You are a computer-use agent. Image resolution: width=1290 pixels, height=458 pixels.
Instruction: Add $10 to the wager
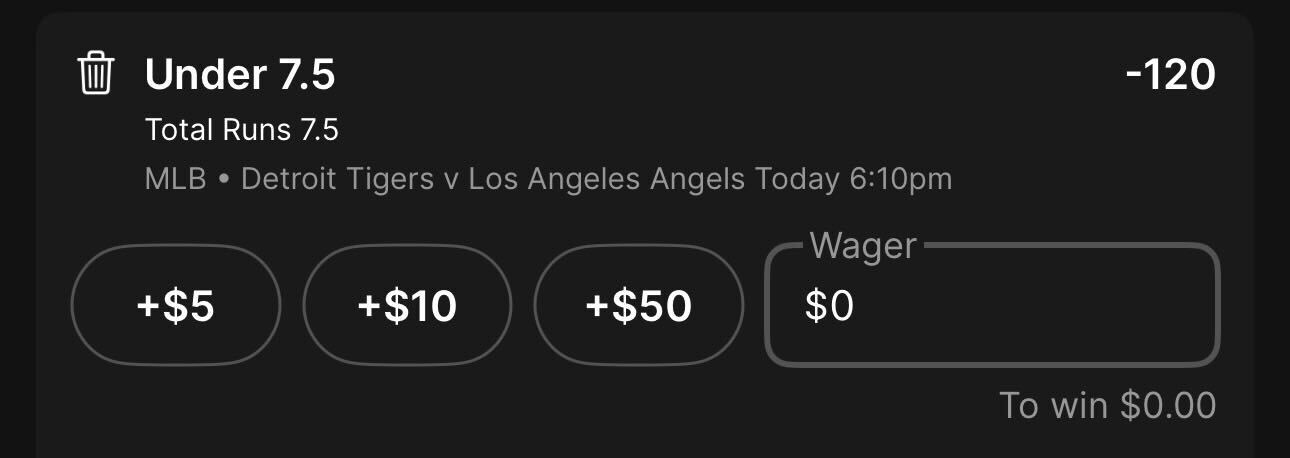tap(407, 306)
